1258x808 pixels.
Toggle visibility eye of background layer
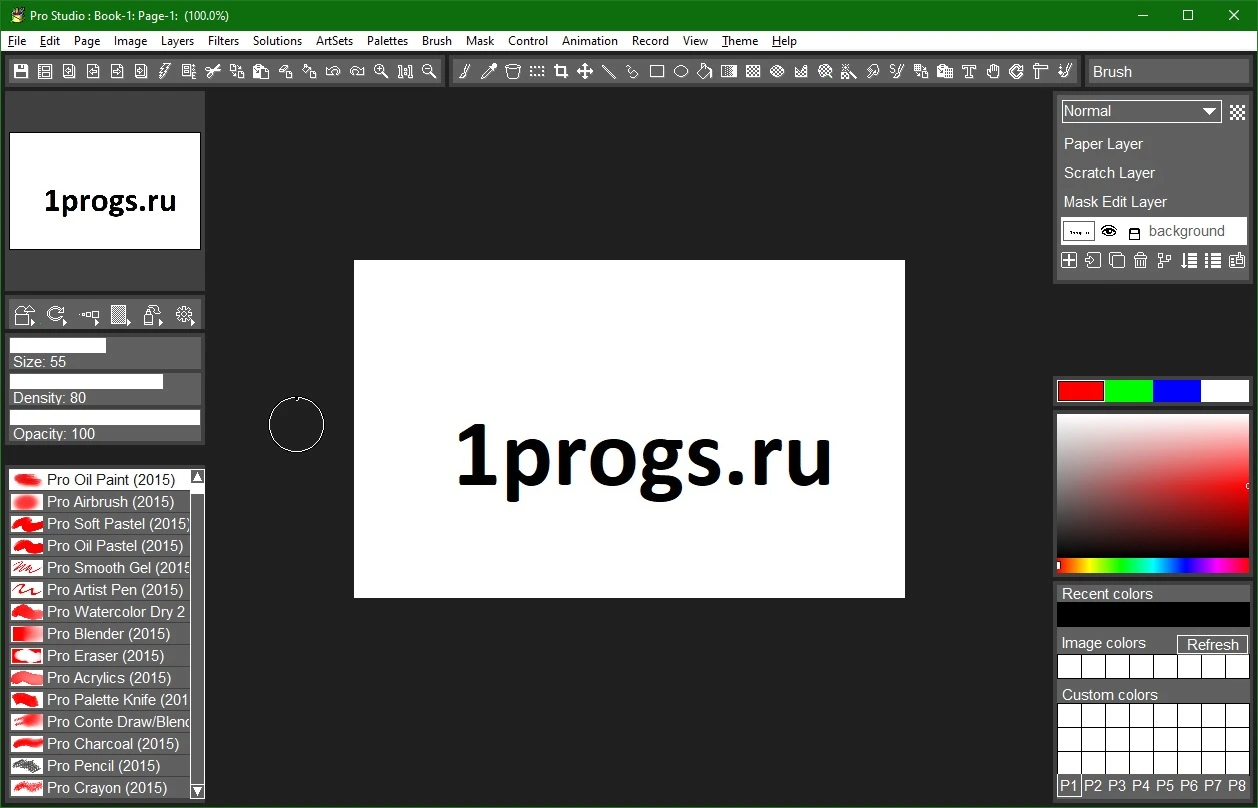pos(1109,231)
